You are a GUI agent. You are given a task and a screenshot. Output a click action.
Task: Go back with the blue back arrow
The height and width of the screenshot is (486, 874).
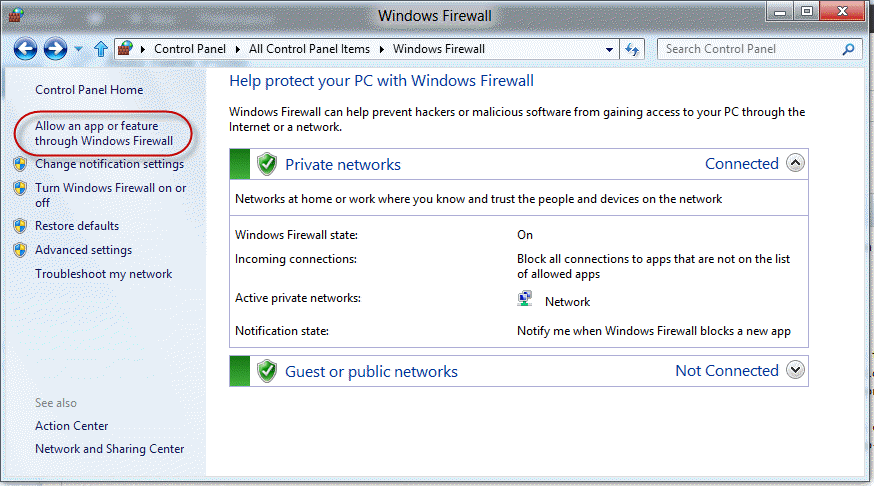25,49
